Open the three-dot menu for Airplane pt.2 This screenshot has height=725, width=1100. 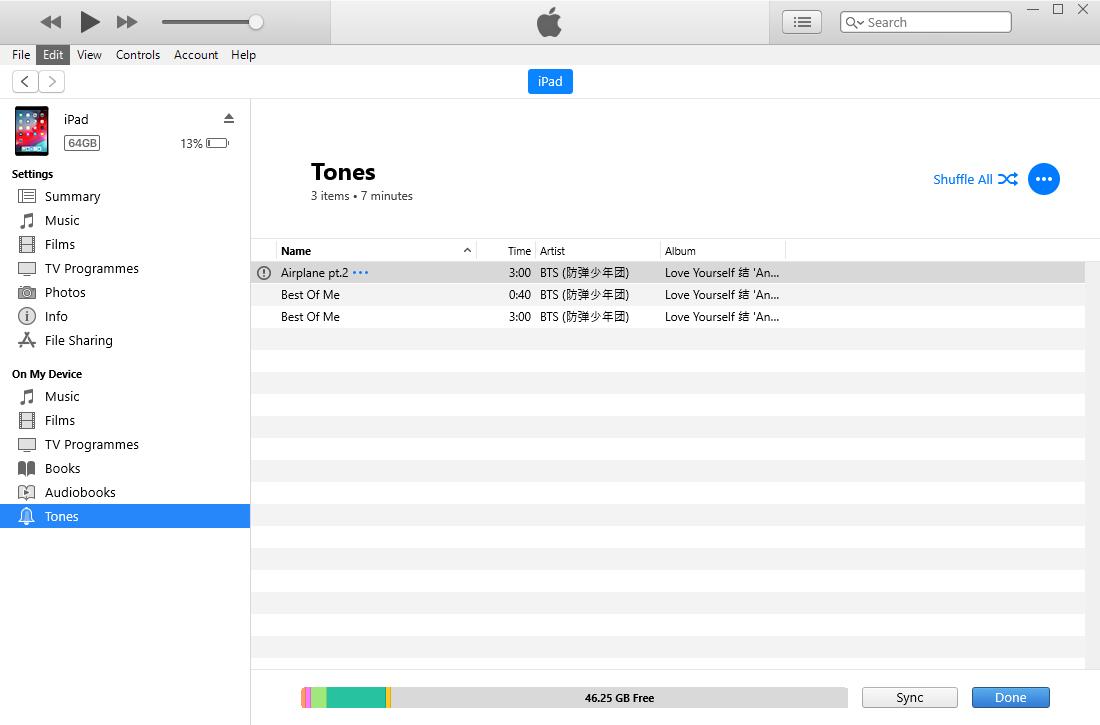point(360,272)
